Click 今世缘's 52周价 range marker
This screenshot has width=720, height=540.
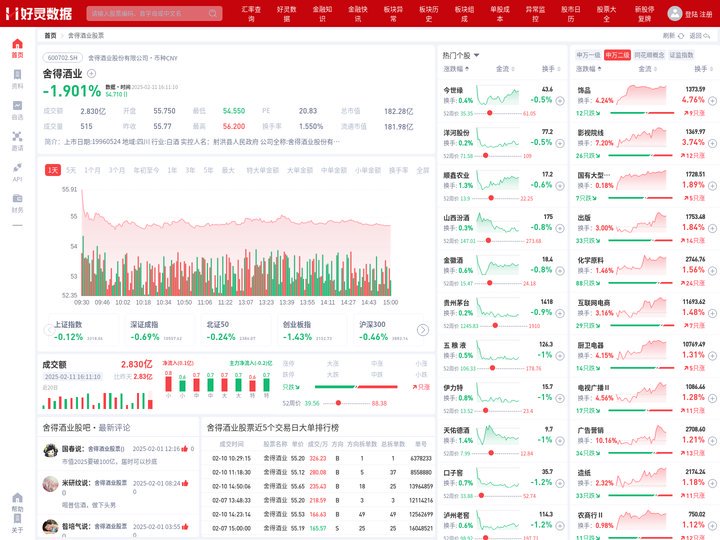tap(490, 113)
